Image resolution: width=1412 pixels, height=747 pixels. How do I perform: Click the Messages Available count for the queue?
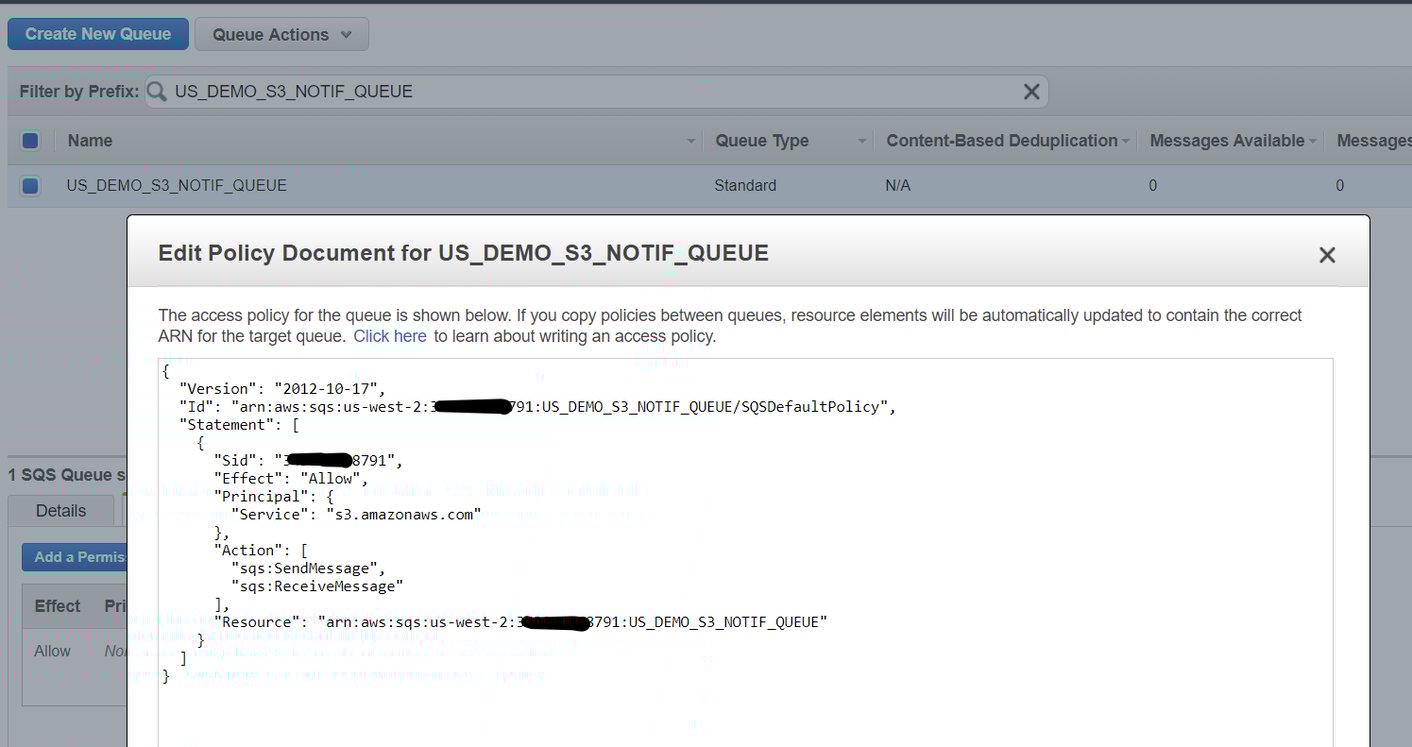[x=1152, y=185]
